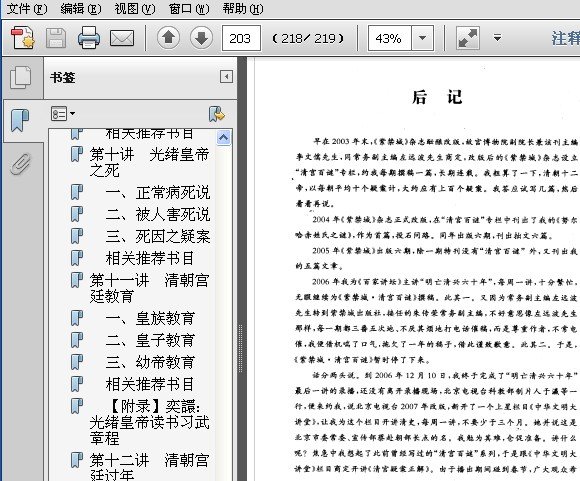
Task: Click bookmark icon beside 三、死因之疑案
Action: click(77, 236)
